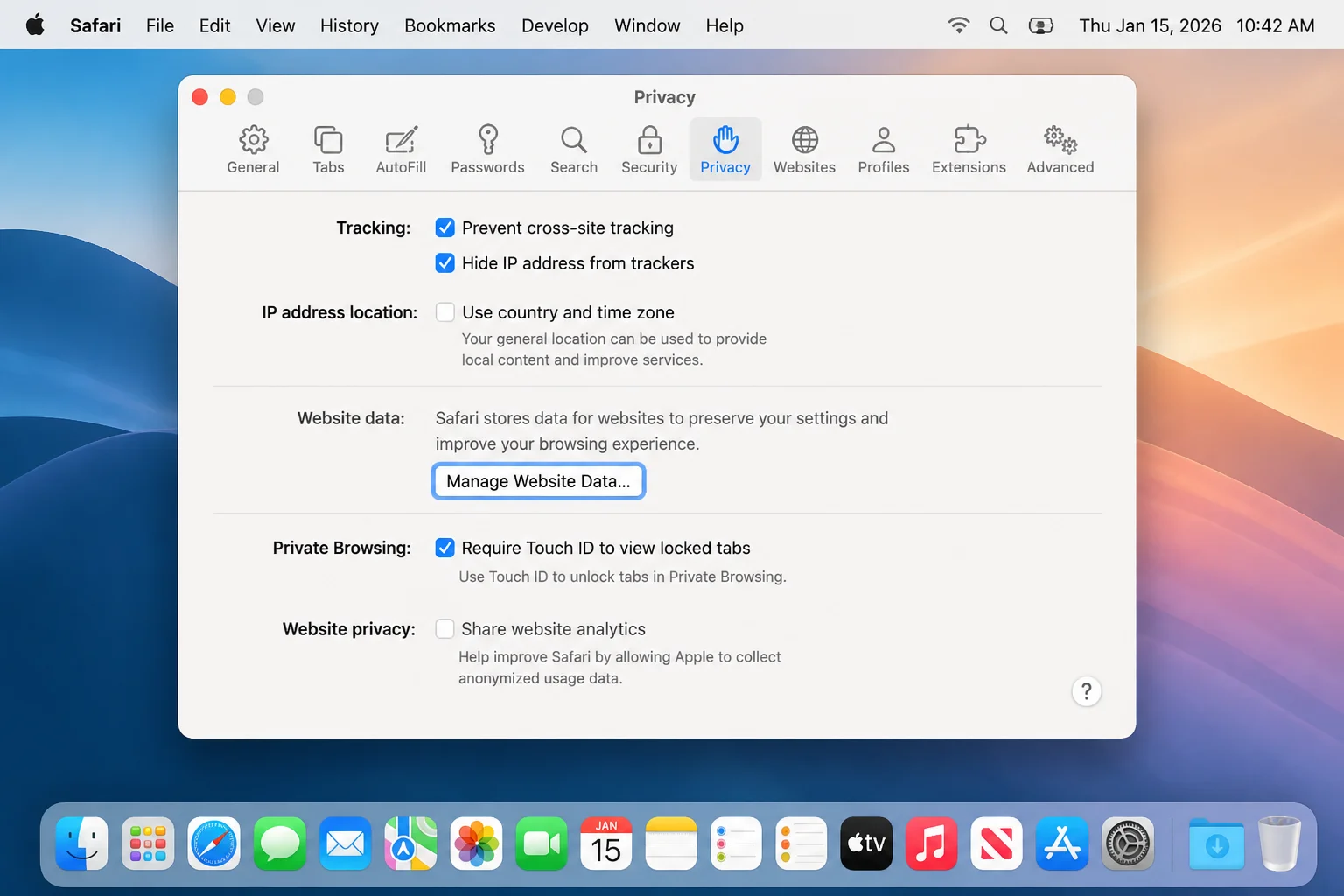1344x896 pixels.
Task: Open the Trash in the Dock
Action: click(1279, 843)
